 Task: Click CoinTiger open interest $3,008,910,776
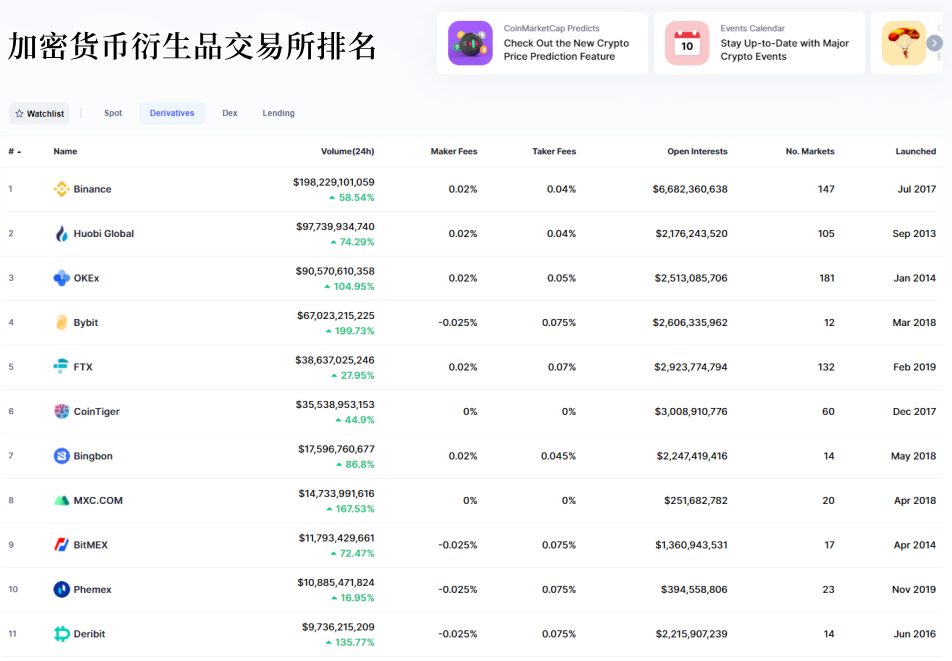(x=691, y=411)
